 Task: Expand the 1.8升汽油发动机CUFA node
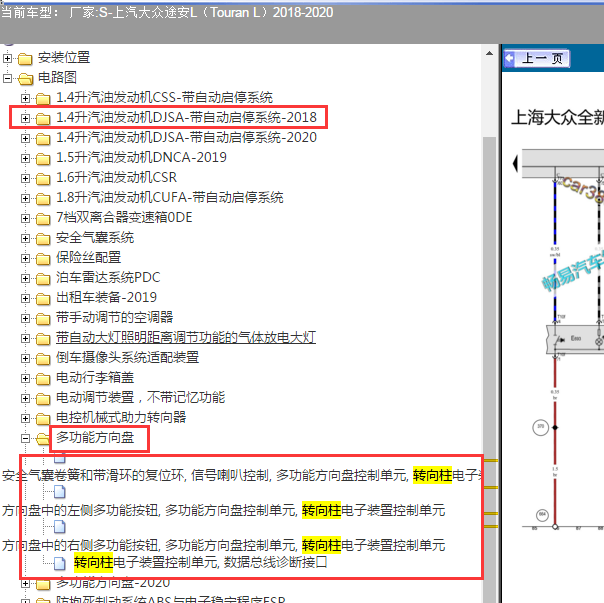point(25,198)
